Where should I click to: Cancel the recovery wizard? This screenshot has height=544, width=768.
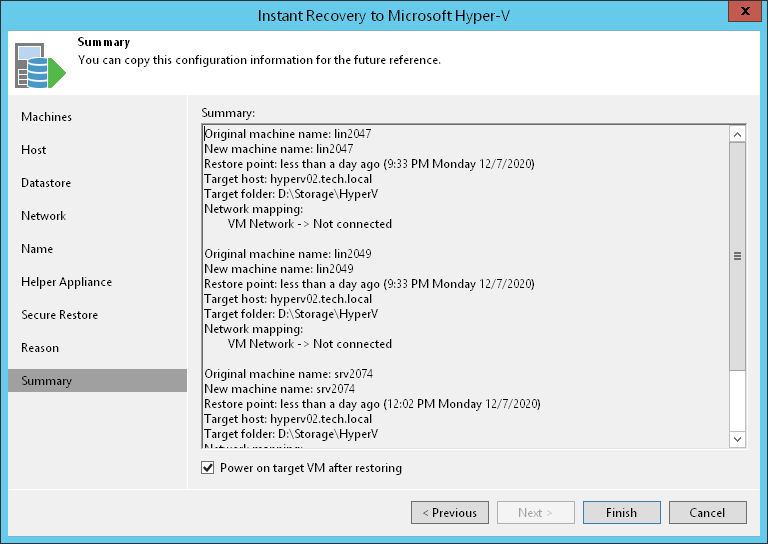coord(708,512)
